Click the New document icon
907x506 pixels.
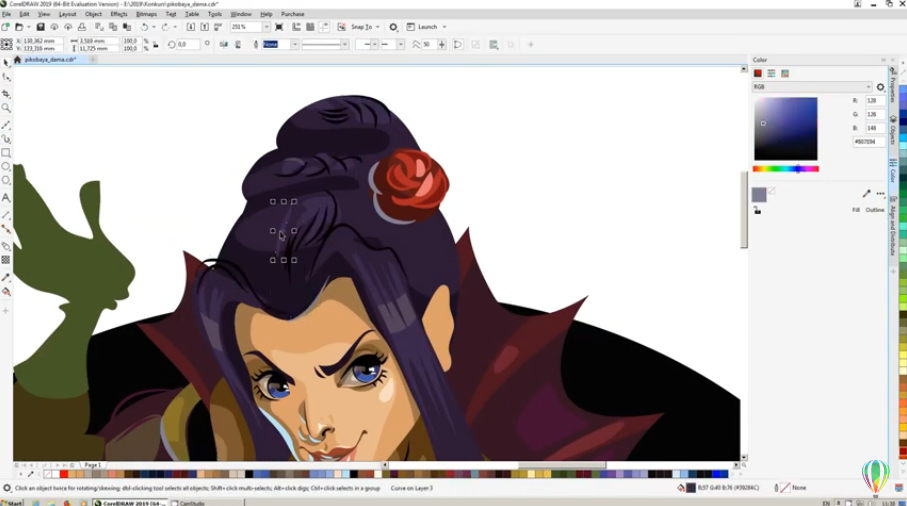coord(5,27)
